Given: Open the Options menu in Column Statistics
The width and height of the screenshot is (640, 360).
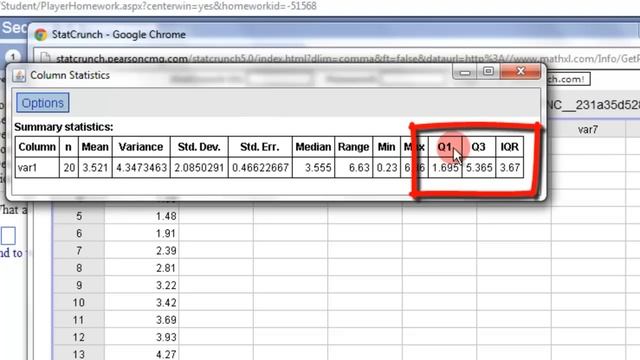Looking at the screenshot, I should pos(42,103).
